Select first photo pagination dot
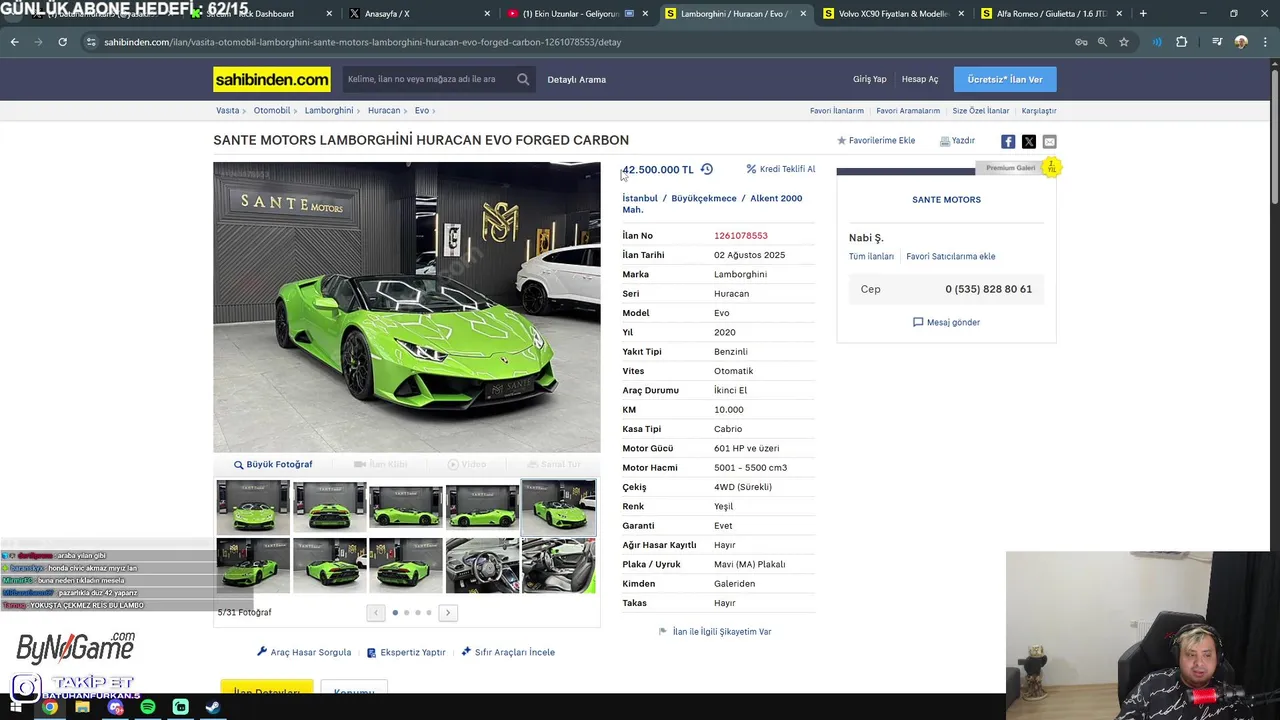The image size is (1280, 720). [x=395, y=612]
